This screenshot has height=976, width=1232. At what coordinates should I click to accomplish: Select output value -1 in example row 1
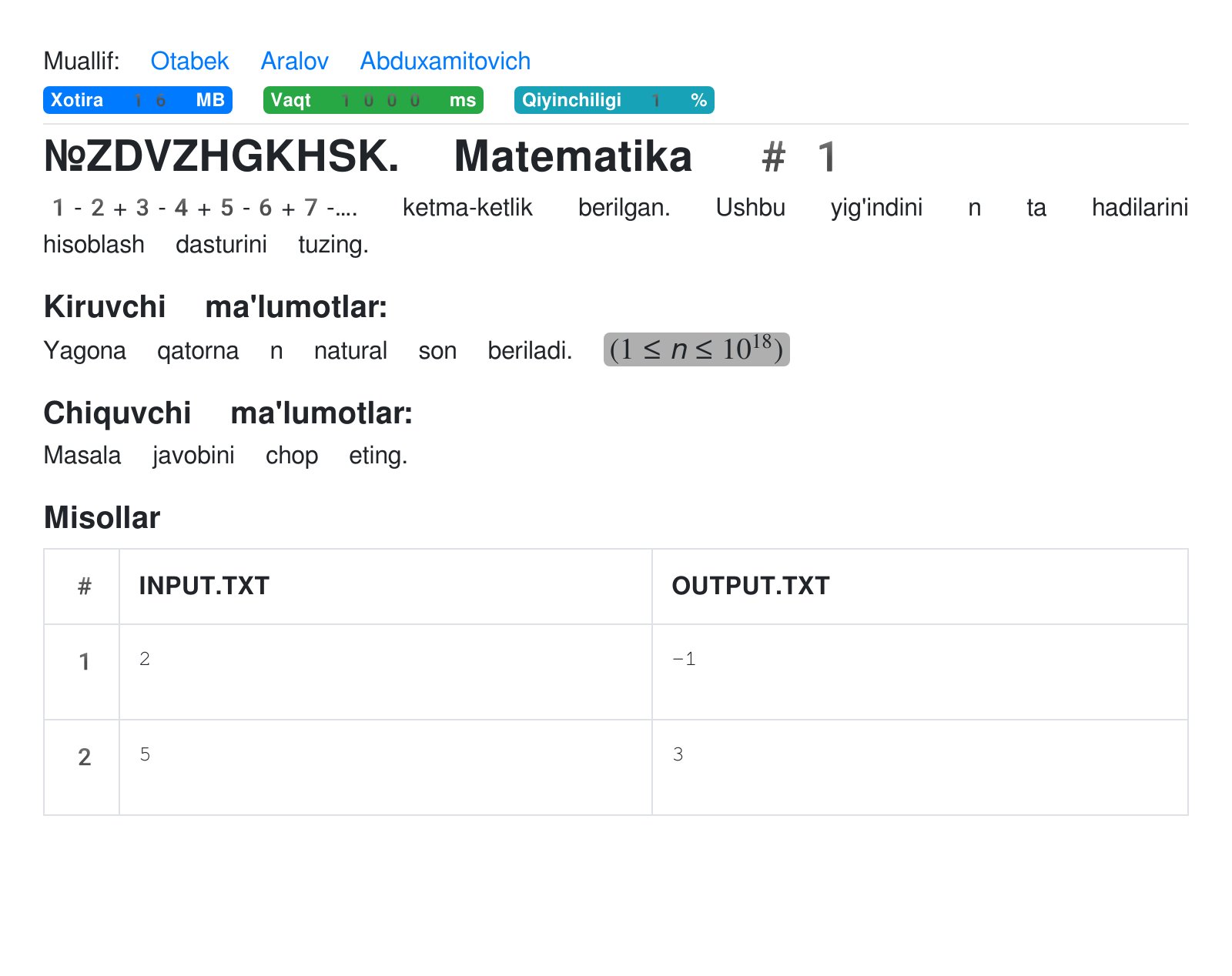tap(682, 659)
